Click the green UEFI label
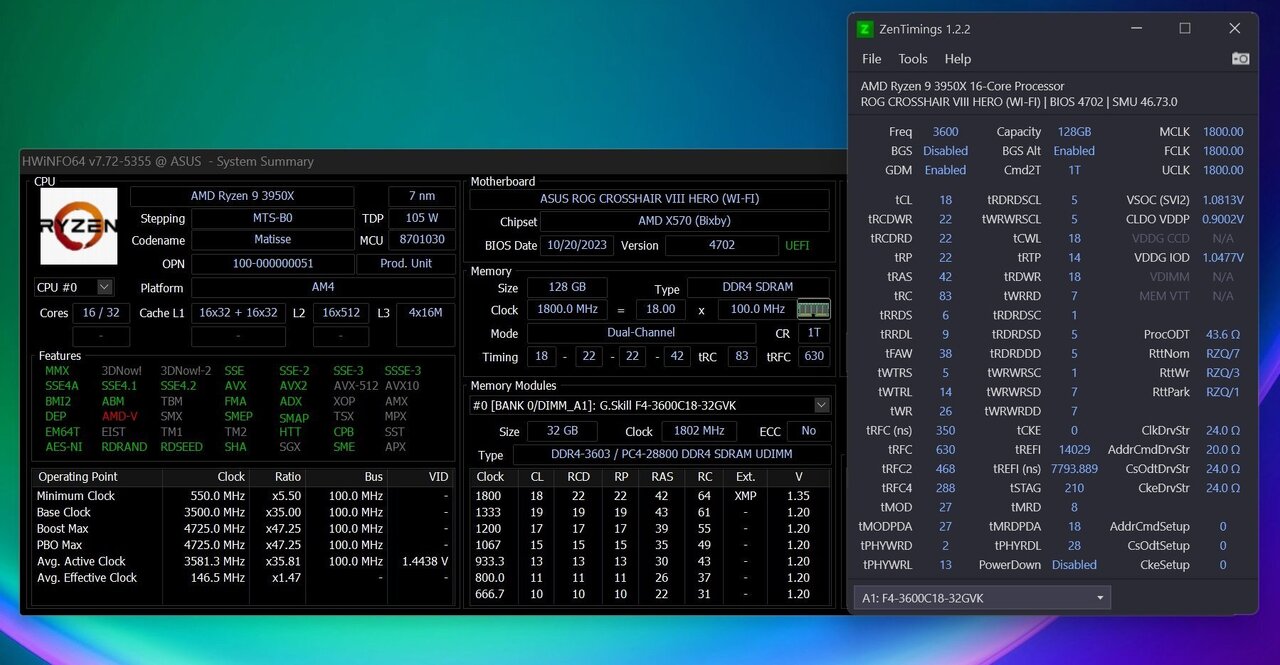Viewport: 1280px width, 665px height. click(x=797, y=246)
